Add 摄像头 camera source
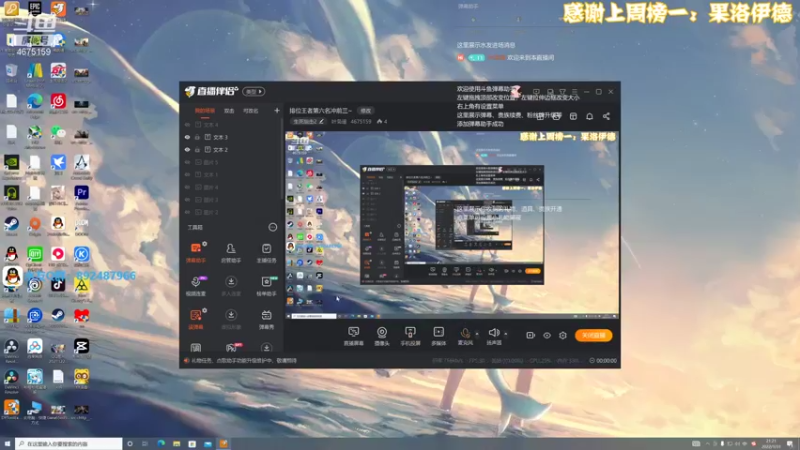The height and width of the screenshot is (450, 800). point(382,336)
